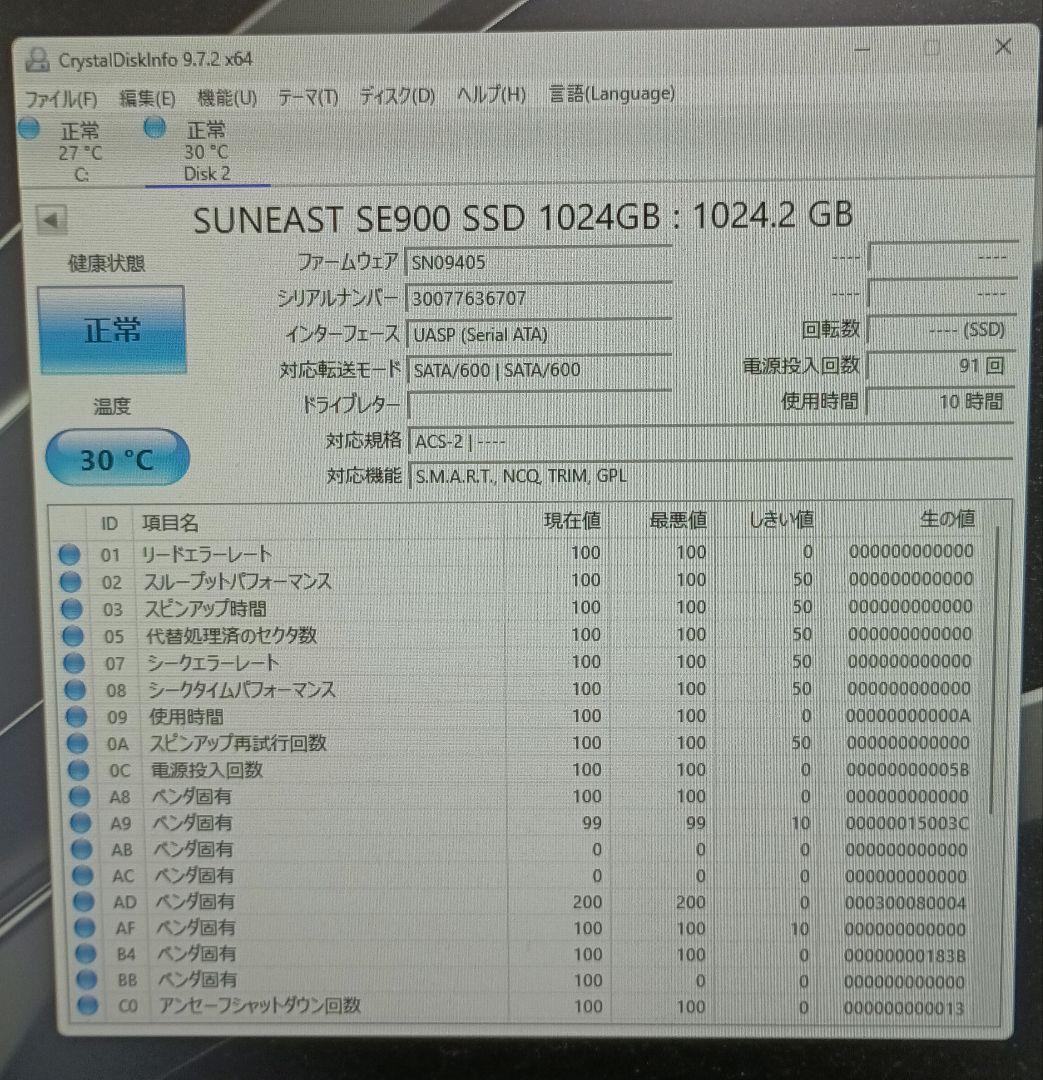Click status icon of row 07 シークエラーレート
This screenshot has width=1043, height=1080.
(x=74, y=663)
